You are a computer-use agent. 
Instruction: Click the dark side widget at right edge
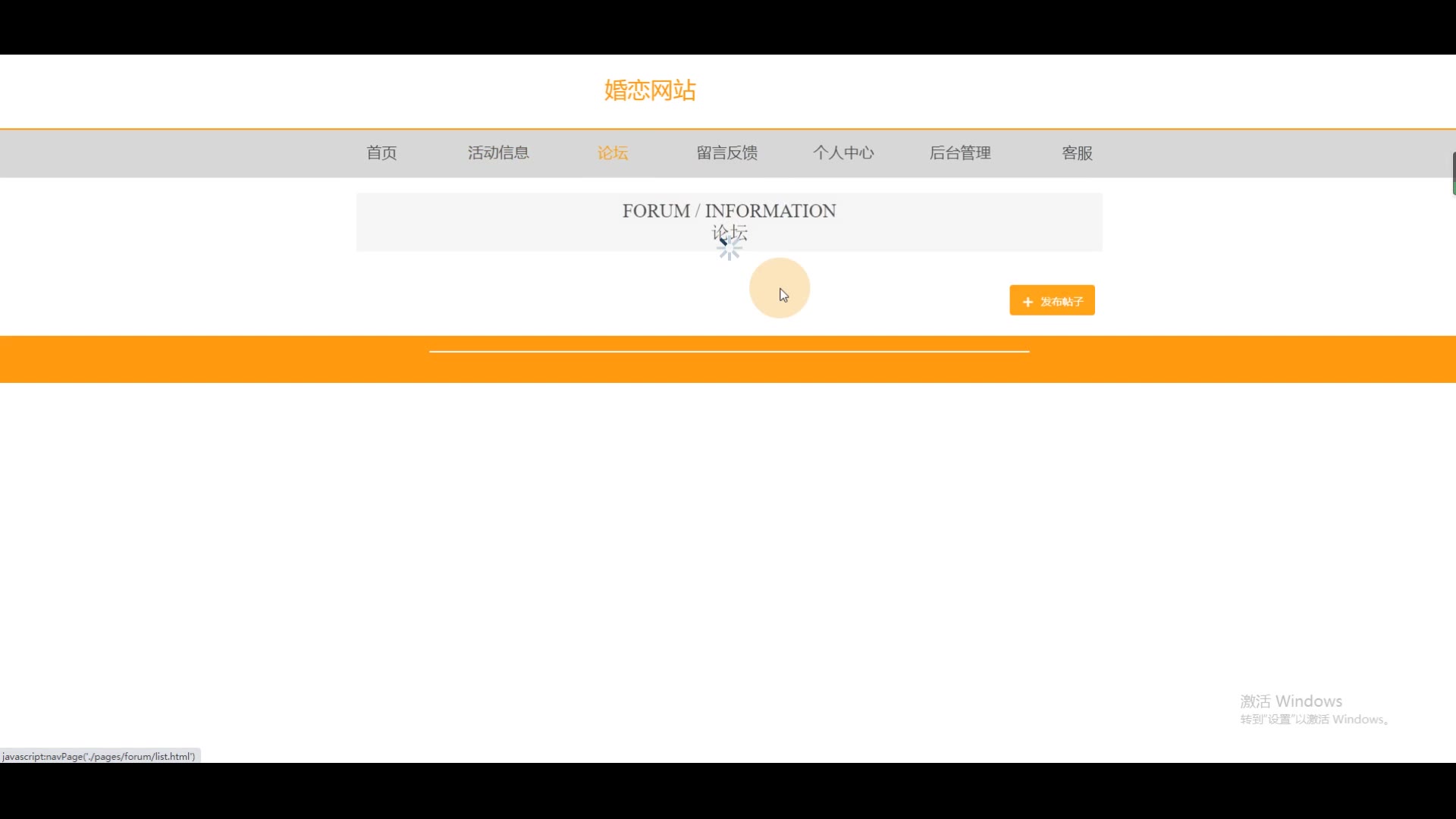pos(1453,173)
